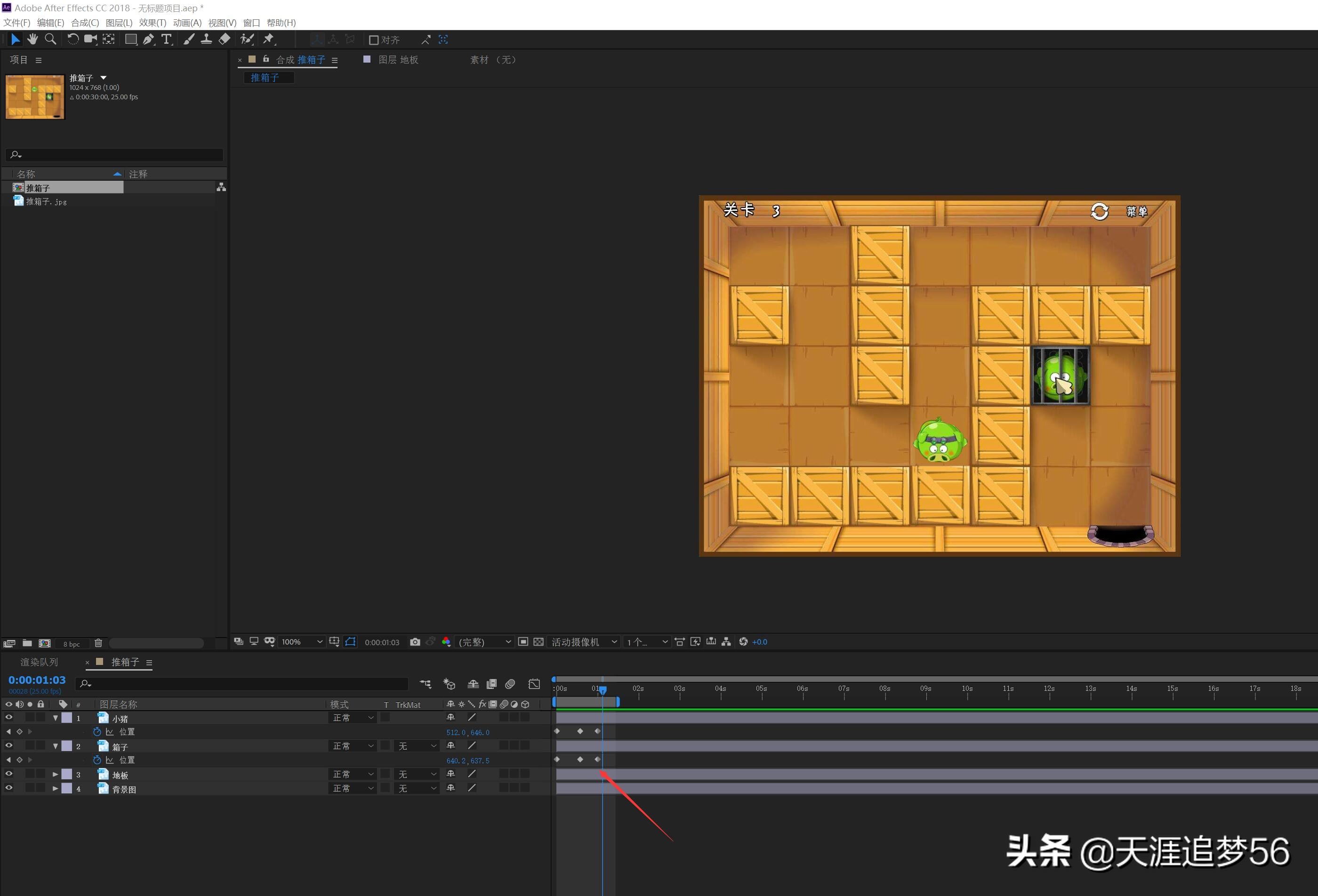The height and width of the screenshot is (896, 1318).
Task: Click the 8 bpc color depth button
Action: [72, 644]
